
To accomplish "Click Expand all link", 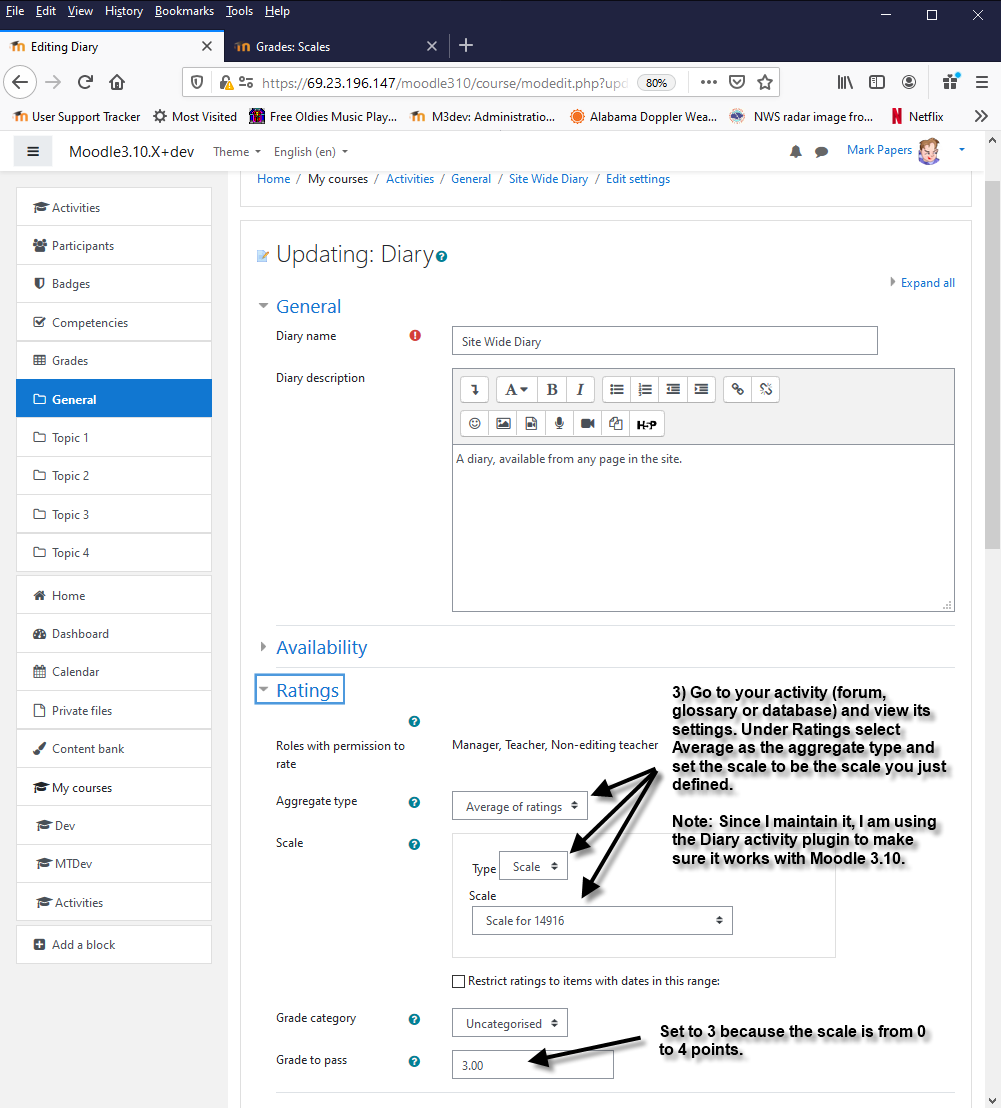I will point(927,283).
